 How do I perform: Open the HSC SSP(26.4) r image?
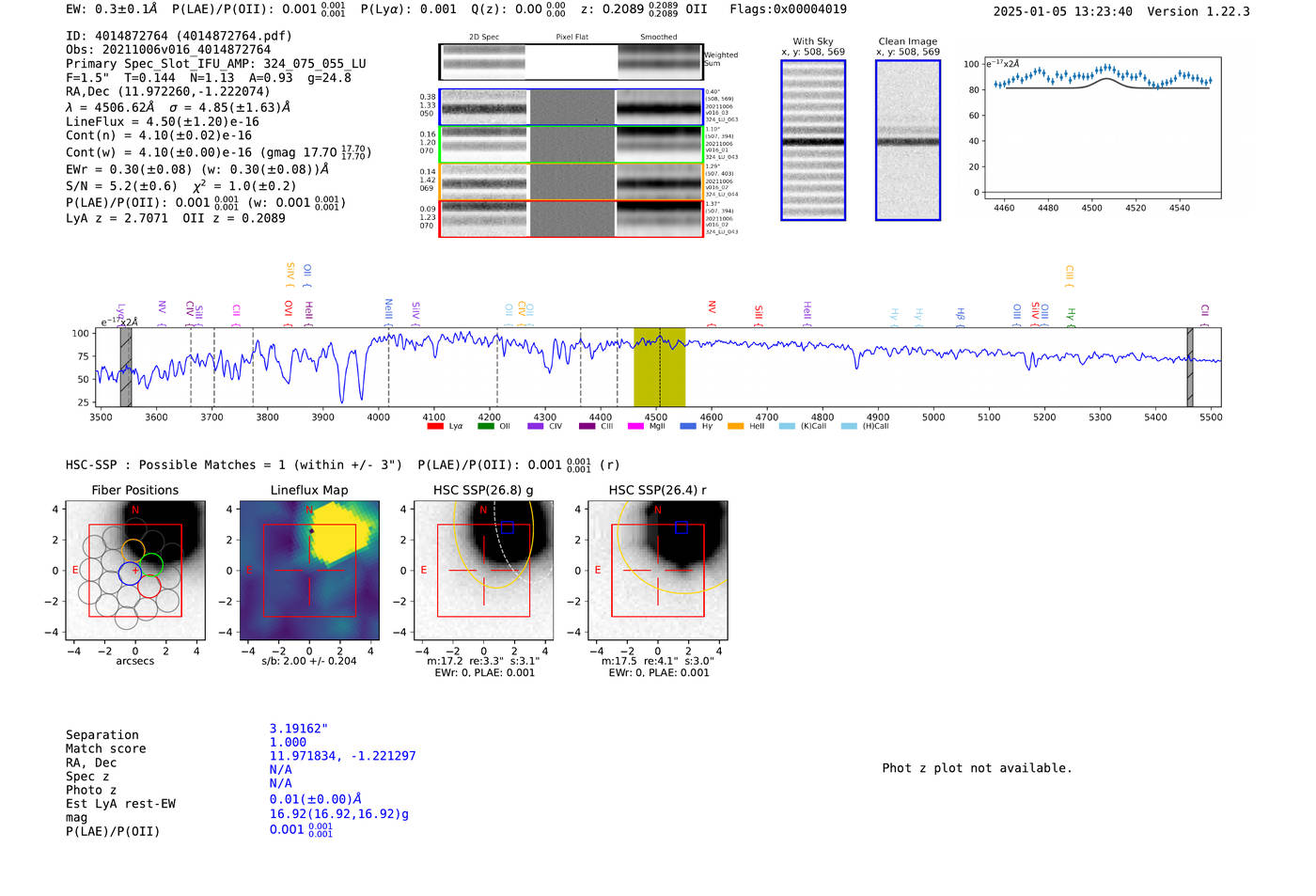click(x=658, y=571)
